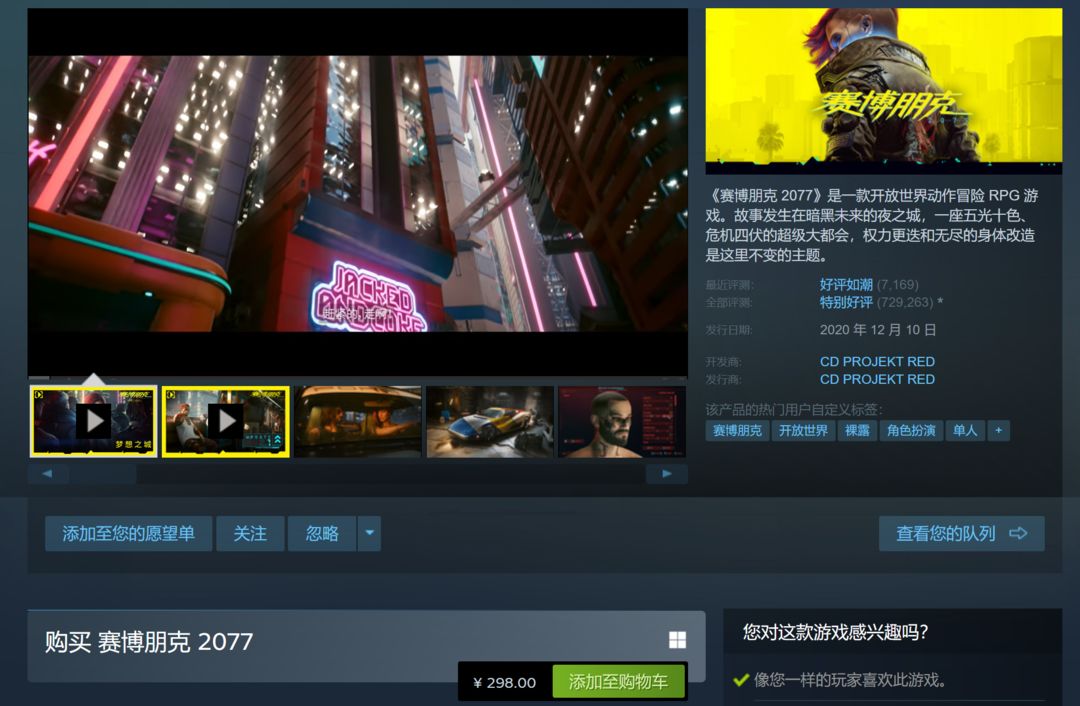Open the car interior screenshot thumbnail

click(x=357, y=421)
